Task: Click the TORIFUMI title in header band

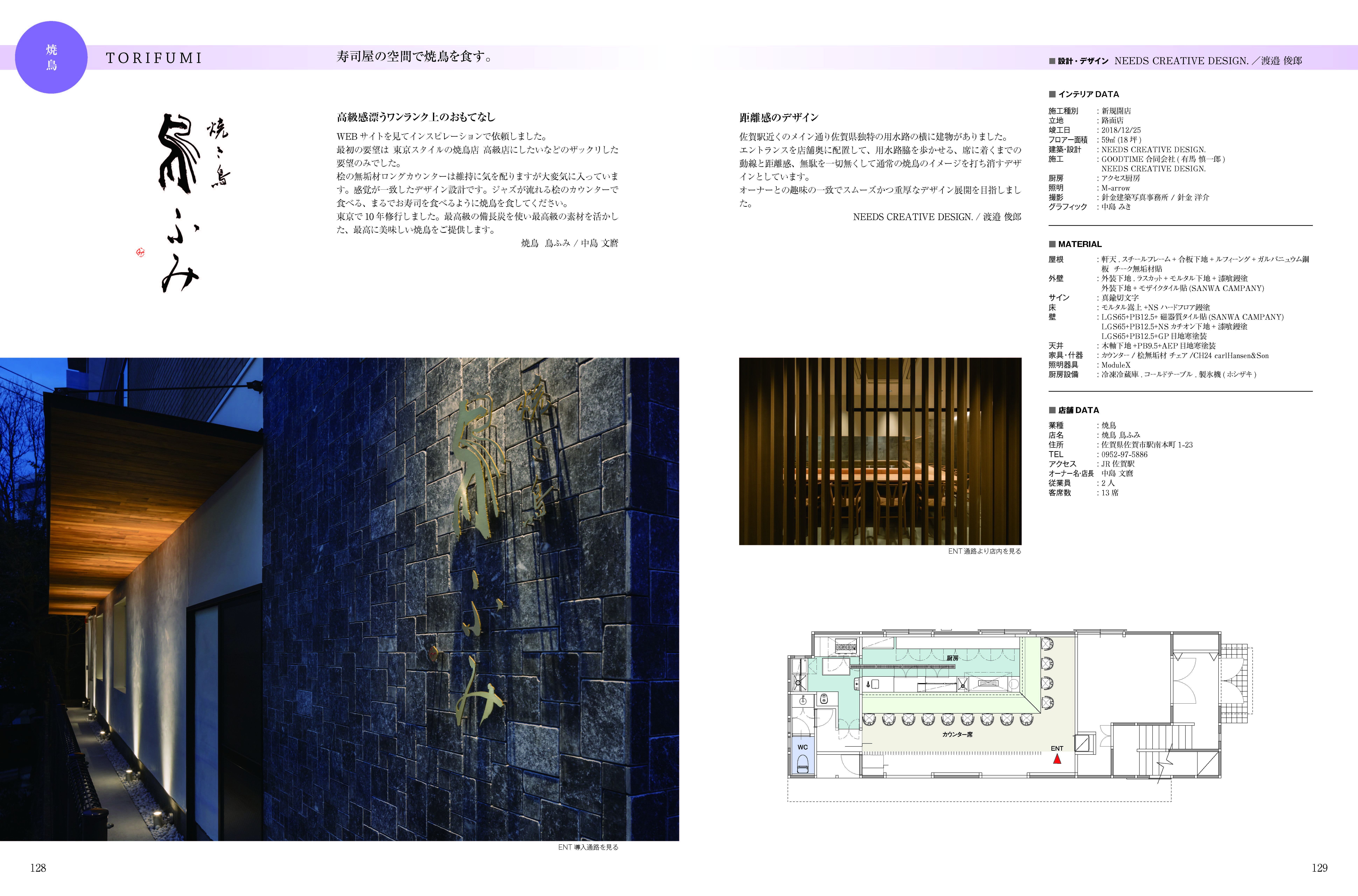Action: click(154, 58)
